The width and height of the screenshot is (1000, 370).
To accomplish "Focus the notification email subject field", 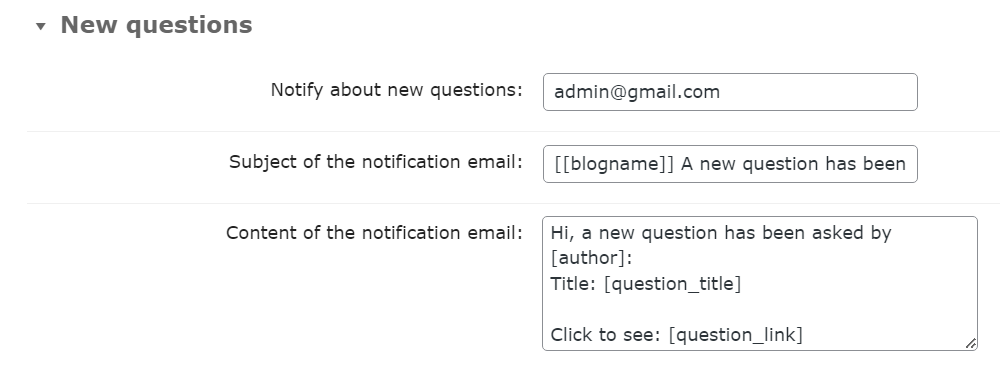I will pos(730,164).
